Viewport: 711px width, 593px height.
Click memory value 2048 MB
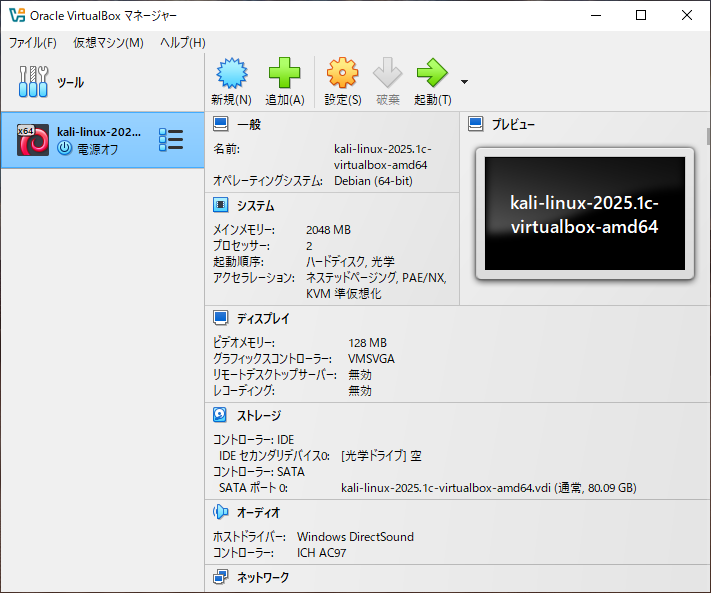(x=328, y=230)
